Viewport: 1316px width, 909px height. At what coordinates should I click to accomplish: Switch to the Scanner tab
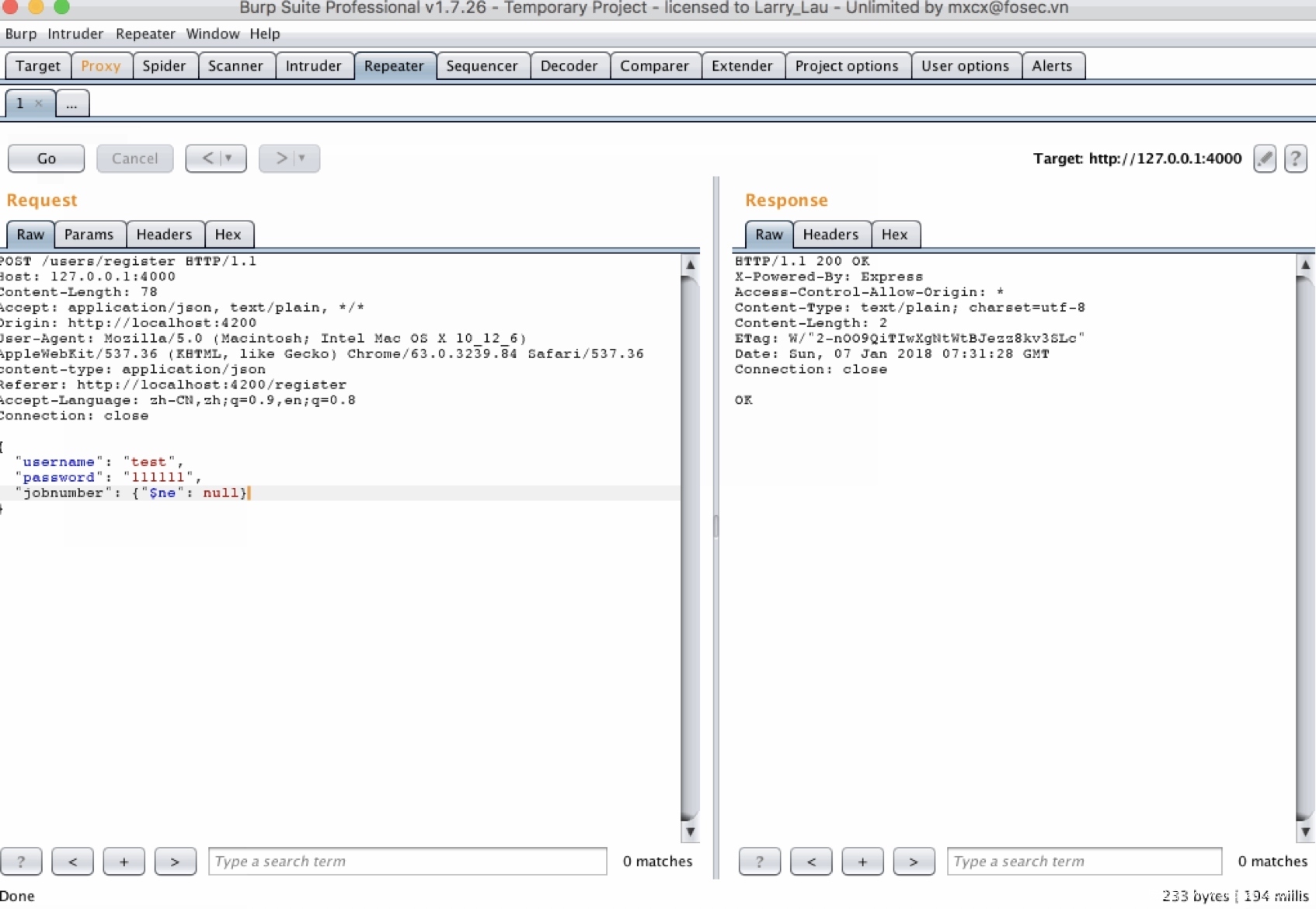235,66
